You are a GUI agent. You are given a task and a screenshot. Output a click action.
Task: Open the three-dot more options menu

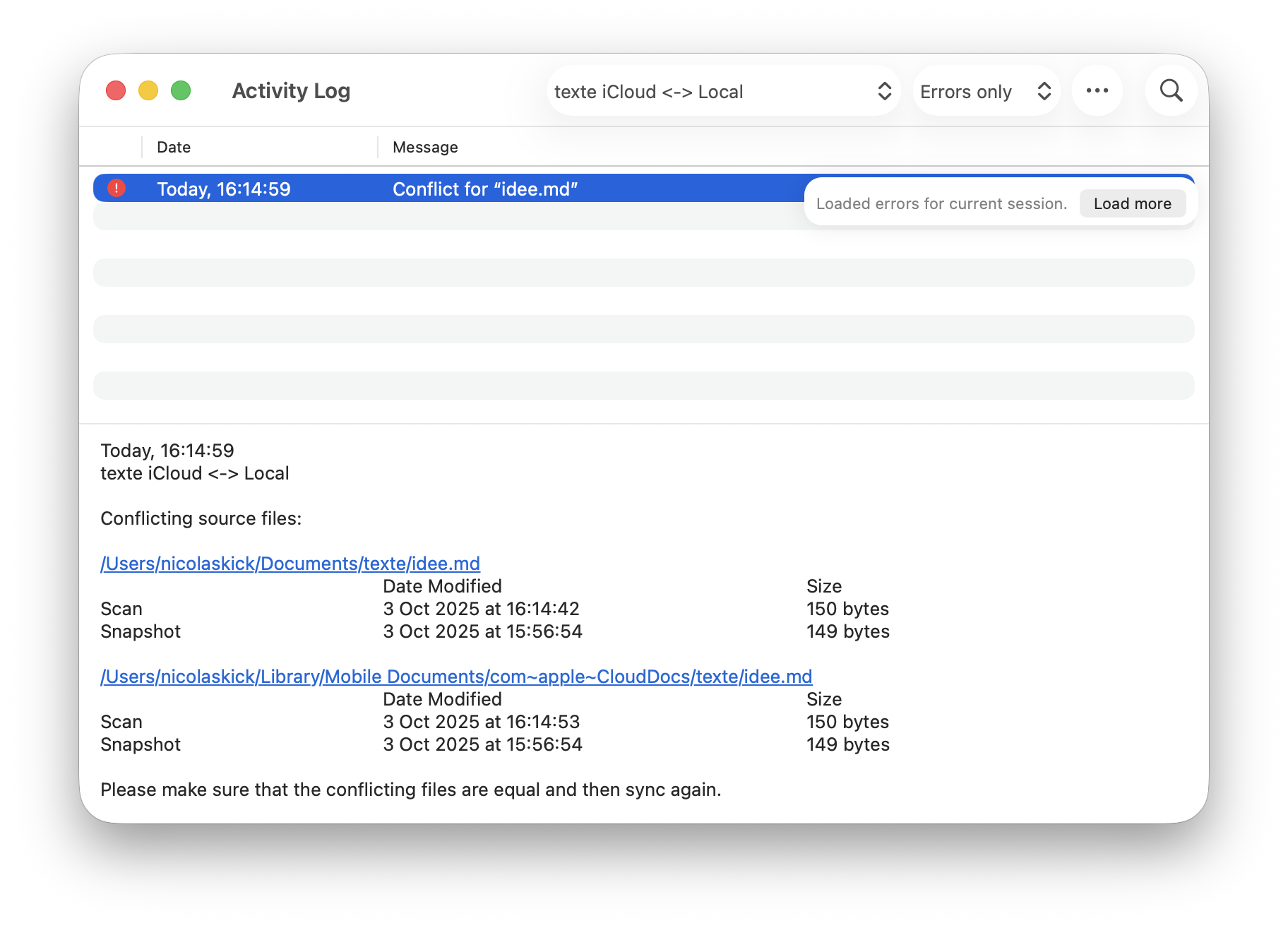coord(1097,90)
